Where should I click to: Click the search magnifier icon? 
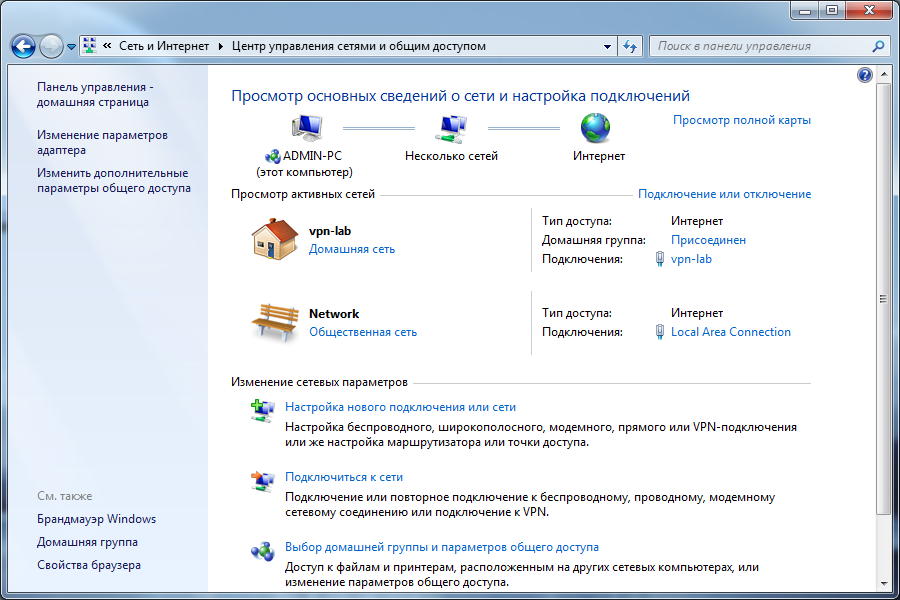point(878,46)
